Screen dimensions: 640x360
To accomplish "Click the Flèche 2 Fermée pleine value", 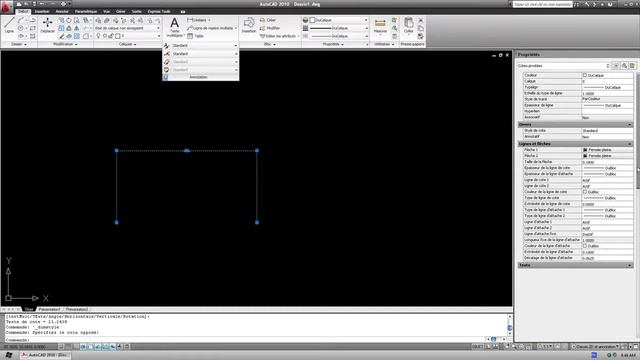I will pos(607,156).
